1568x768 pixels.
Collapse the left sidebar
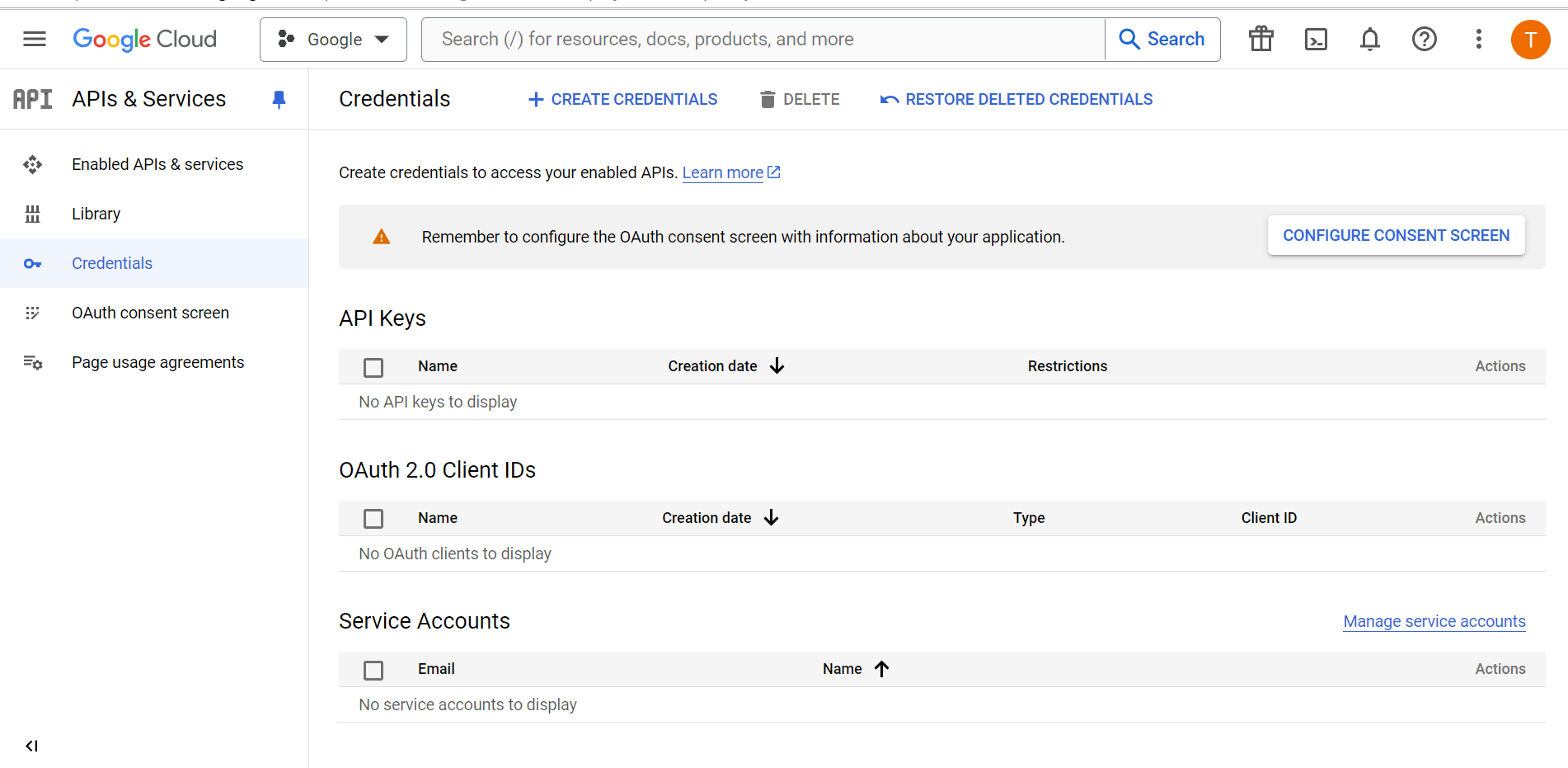point(31,745)
